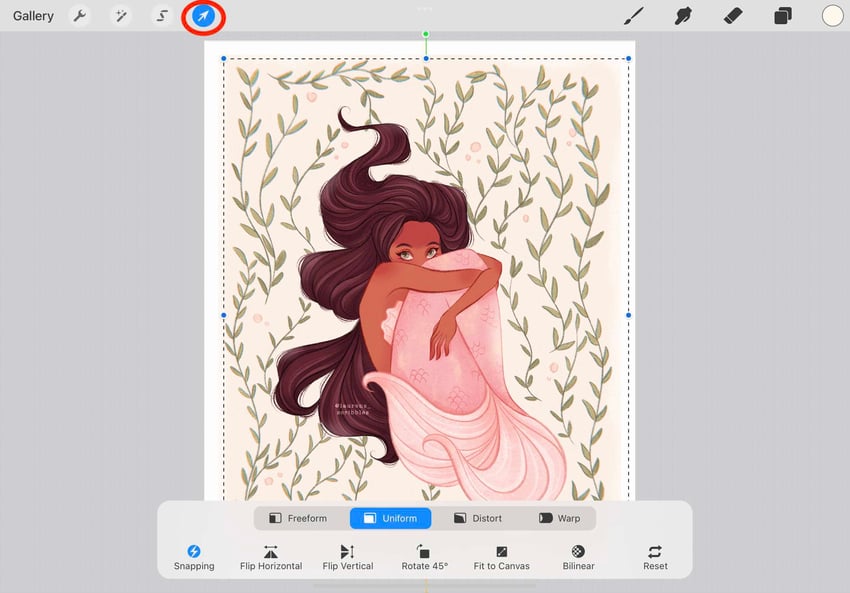The height and width of the screenshot is (593, 850).
Task: Switch to Warp transform mode
Action: click(x=559, y=518)
